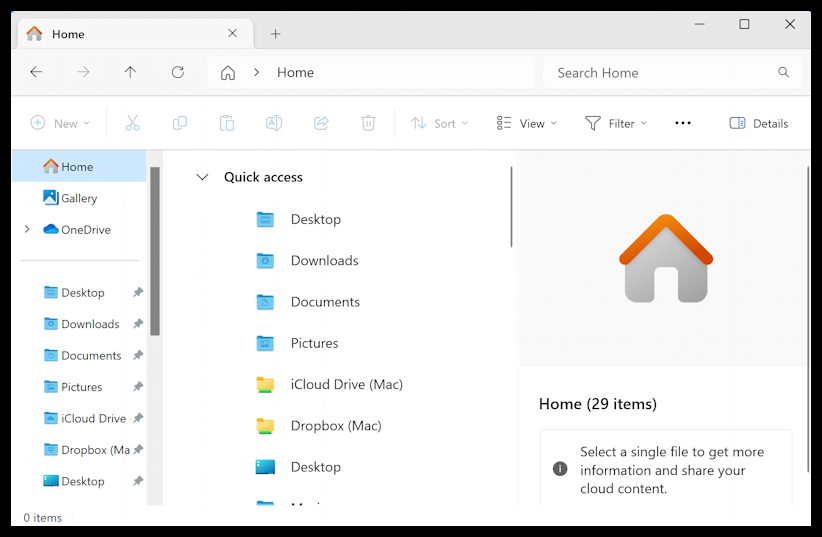
Task: Select Desktop below Dropbox (Mac) in list
Action: 298,467
